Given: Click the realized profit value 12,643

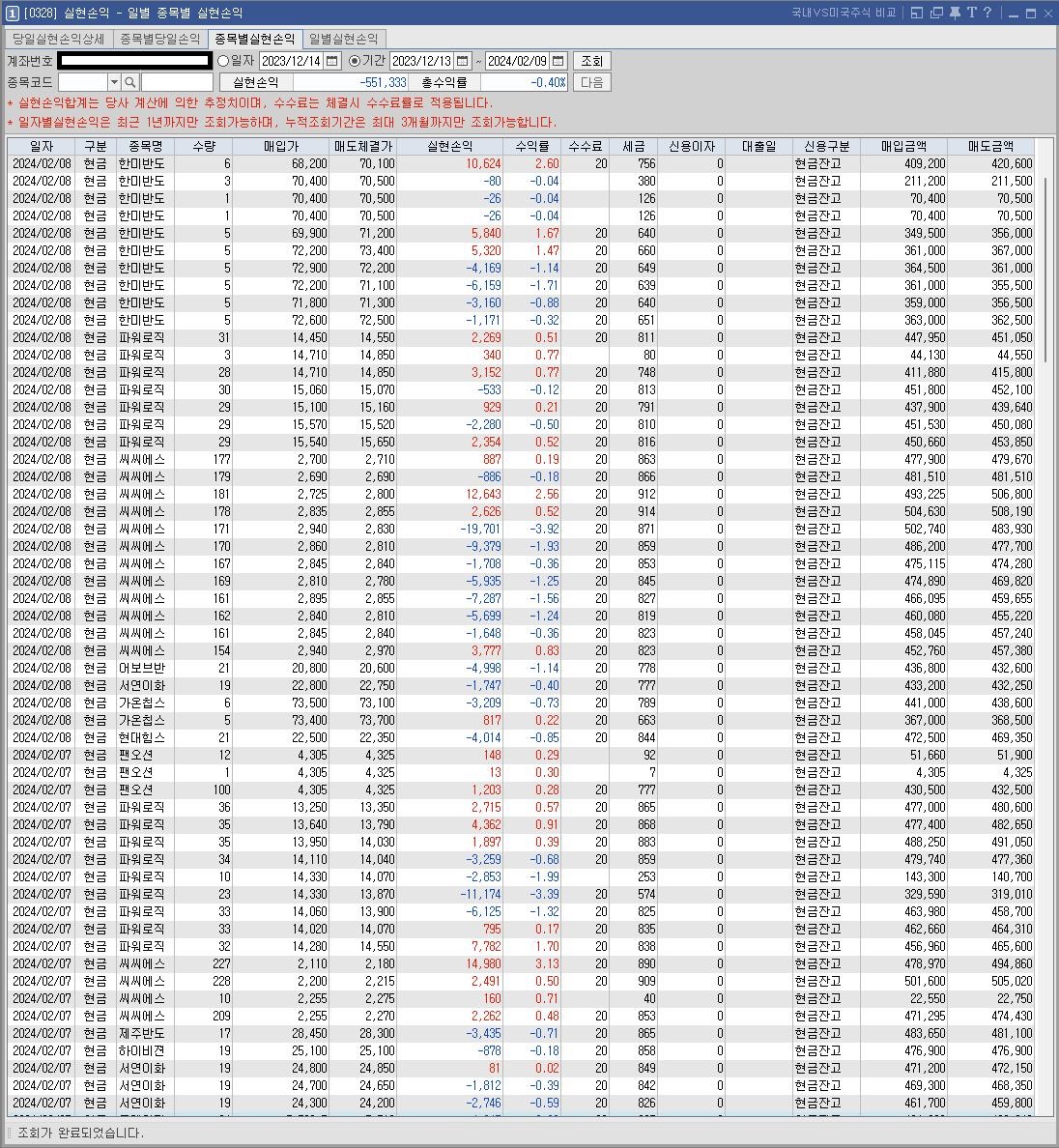Looking at the screenshot, I should coord(483,494).
